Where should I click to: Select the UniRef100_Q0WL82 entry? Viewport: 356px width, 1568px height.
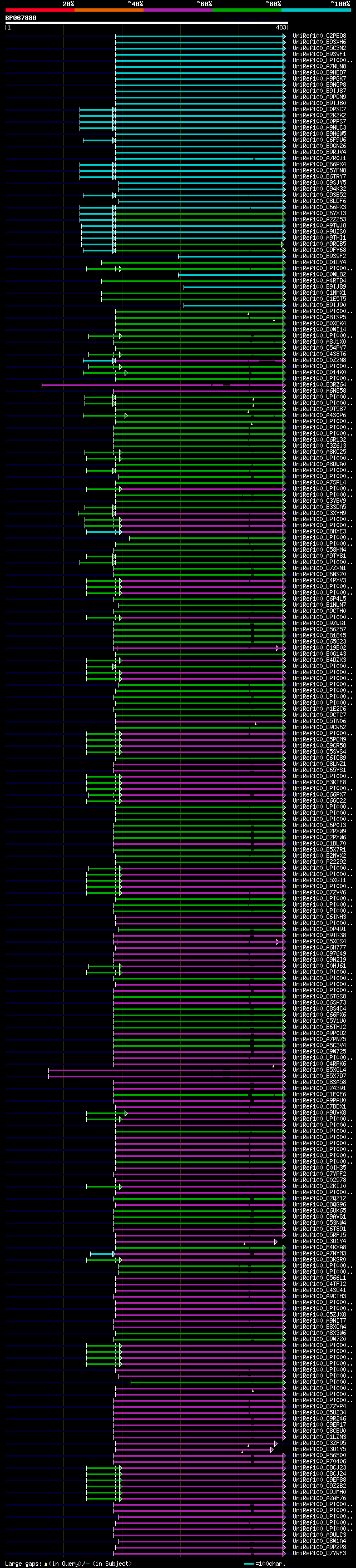click(319, 275)
